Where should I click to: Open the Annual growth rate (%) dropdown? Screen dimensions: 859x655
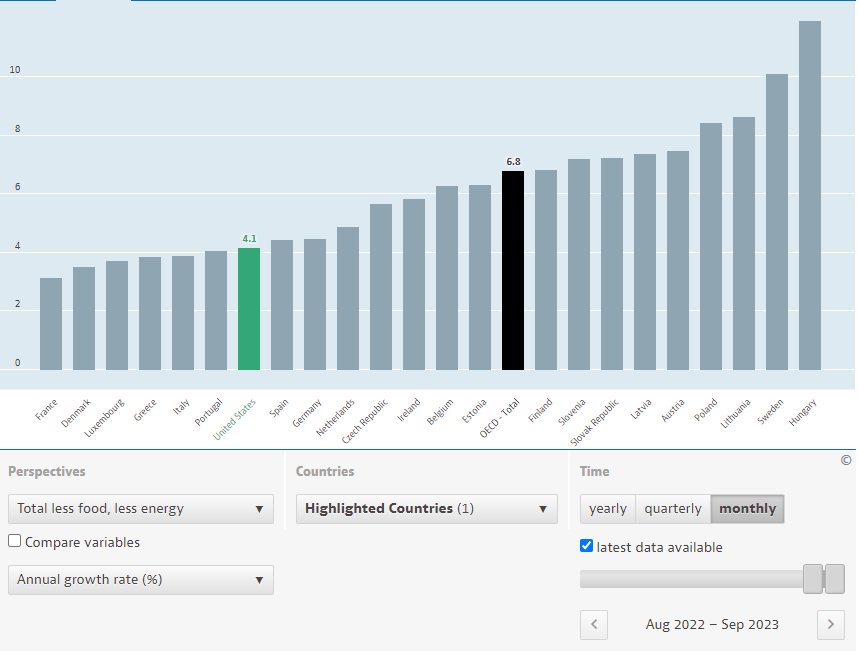(x=141, y=581)
